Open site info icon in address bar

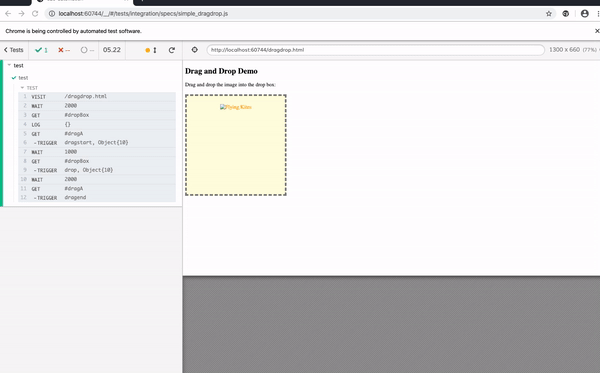(x=52, y=14)
